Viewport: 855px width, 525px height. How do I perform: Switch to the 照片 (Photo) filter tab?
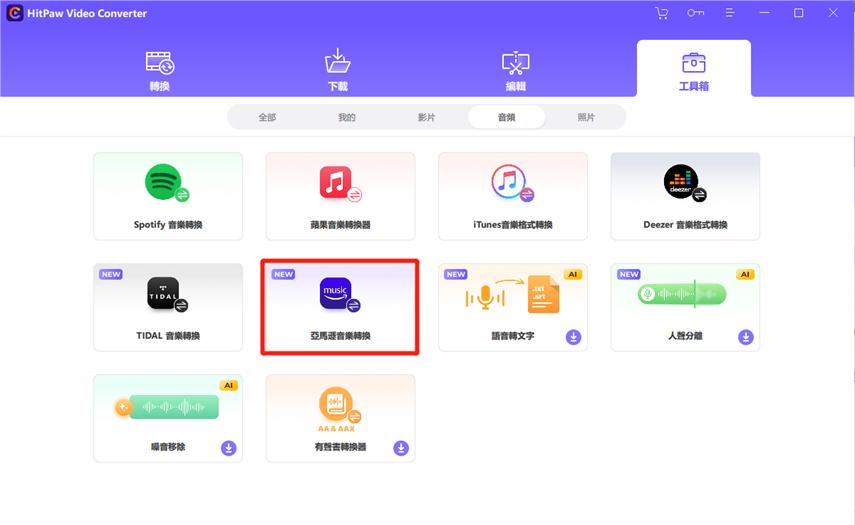pyautogui.click(x=586, y=117)
